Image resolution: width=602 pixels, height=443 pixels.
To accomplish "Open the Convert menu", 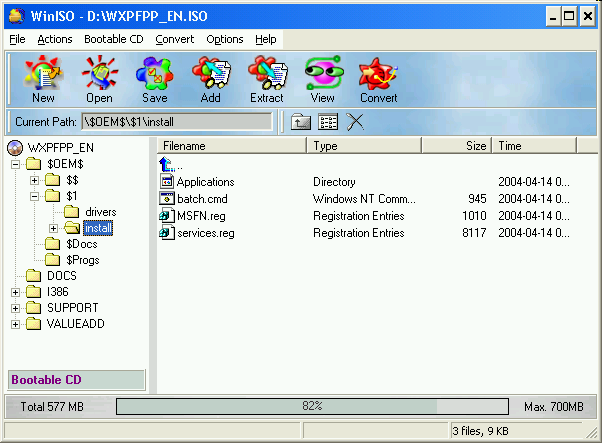I will [x=175, y=39].
